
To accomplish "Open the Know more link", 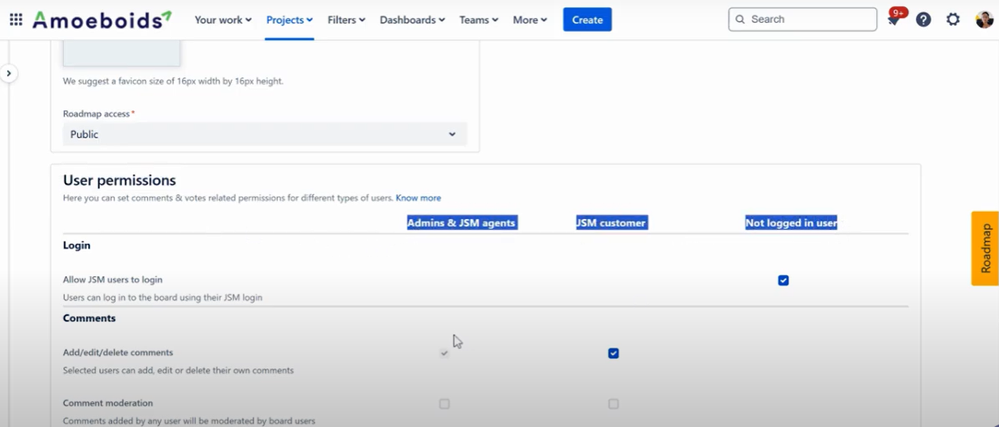I will click(x=418, y=198).
